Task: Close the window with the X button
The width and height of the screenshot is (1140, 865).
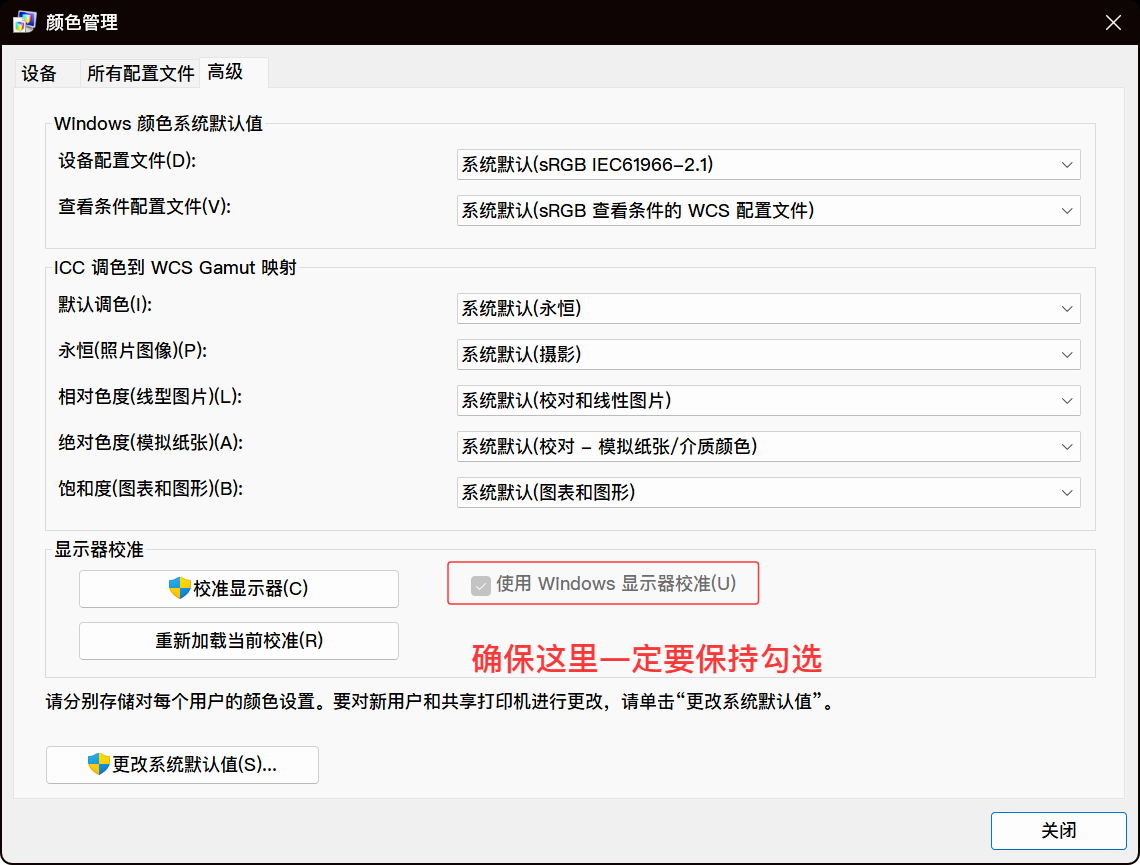Action: [x=1112, y=23]
